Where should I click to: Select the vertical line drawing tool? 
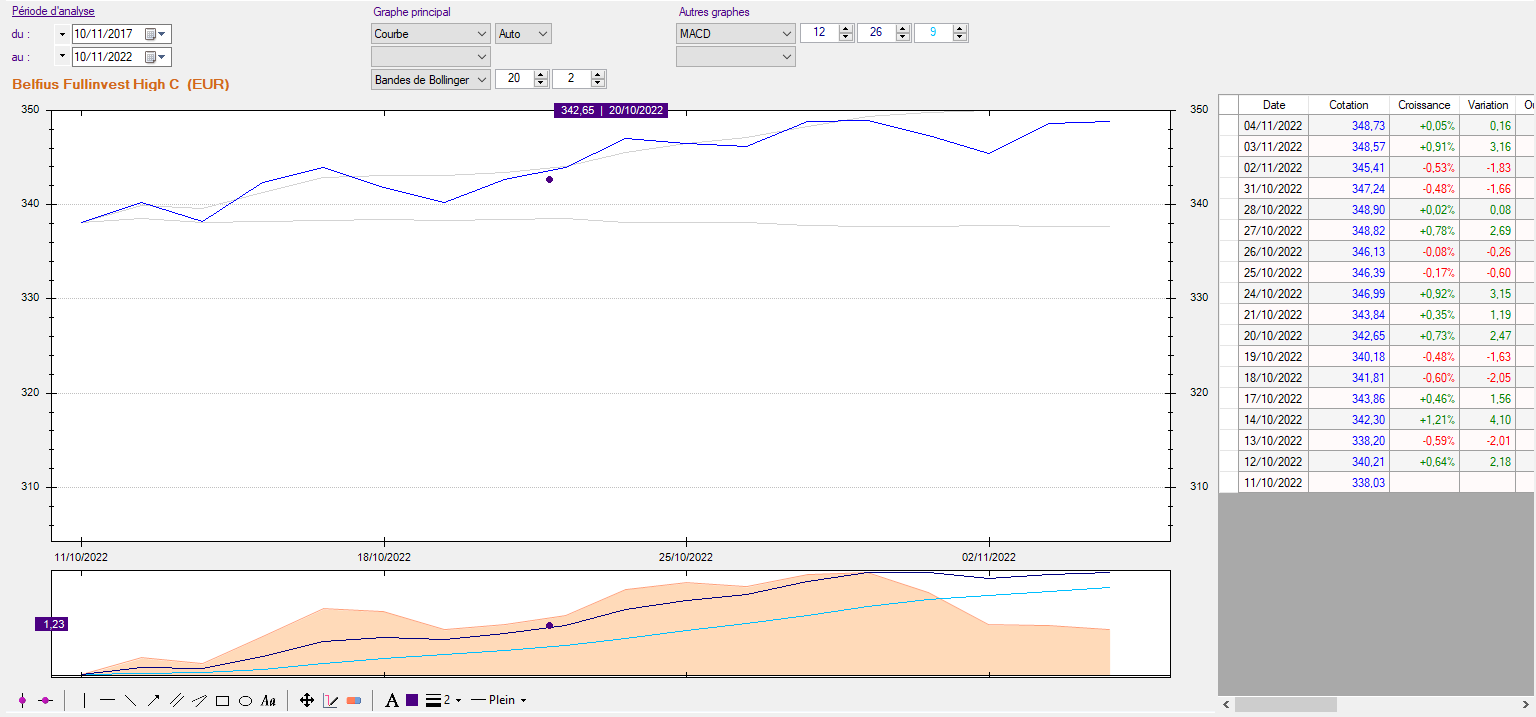84,700
